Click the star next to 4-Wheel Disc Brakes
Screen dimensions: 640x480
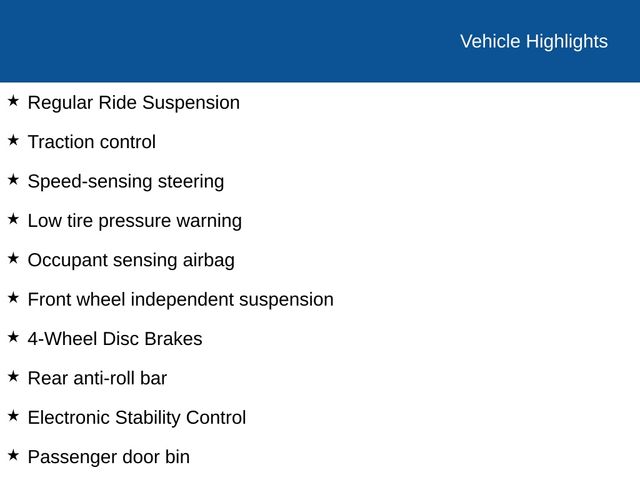13,337
